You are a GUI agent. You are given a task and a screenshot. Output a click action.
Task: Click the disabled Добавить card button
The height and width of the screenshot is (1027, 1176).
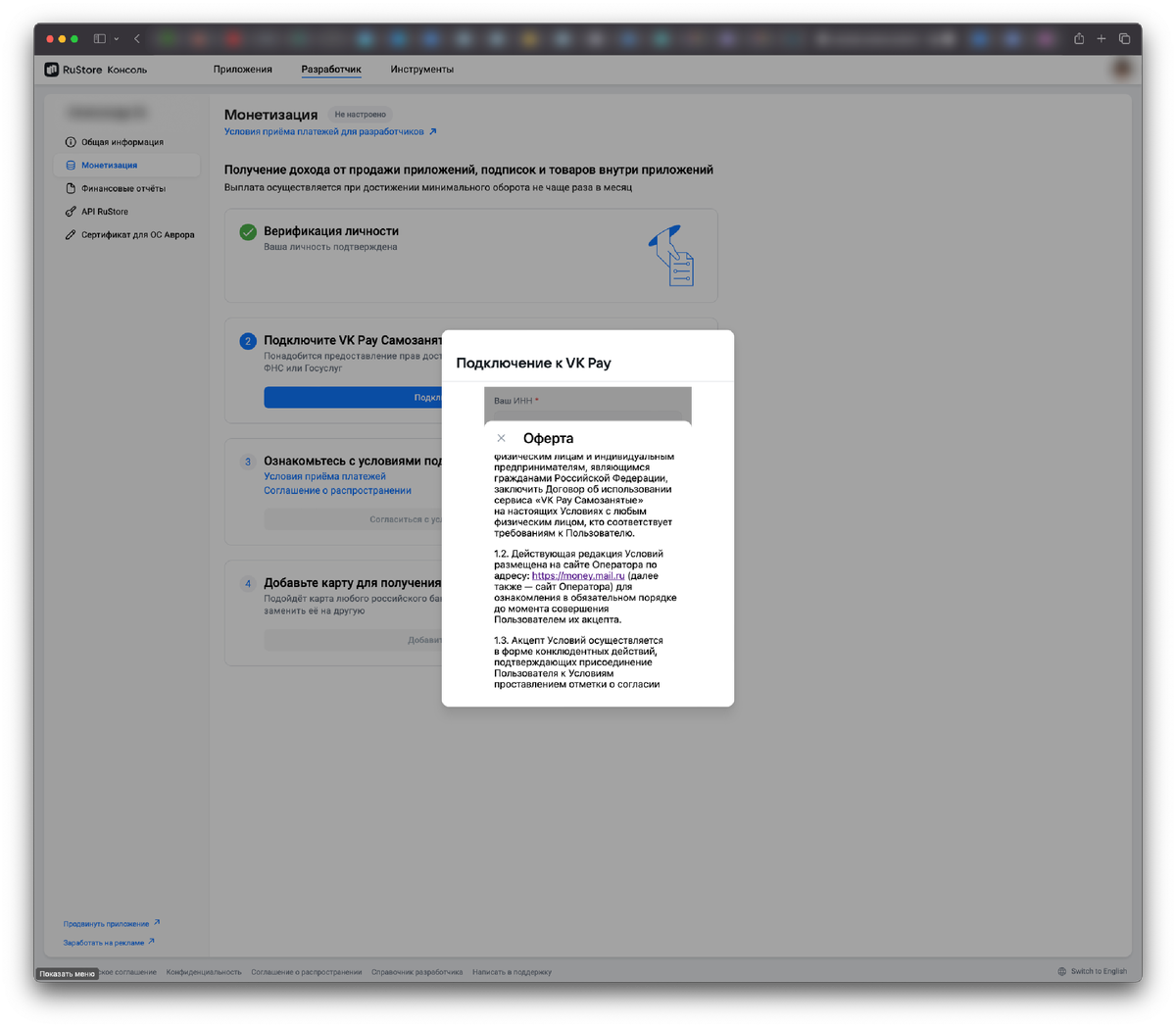pos(353,640)
